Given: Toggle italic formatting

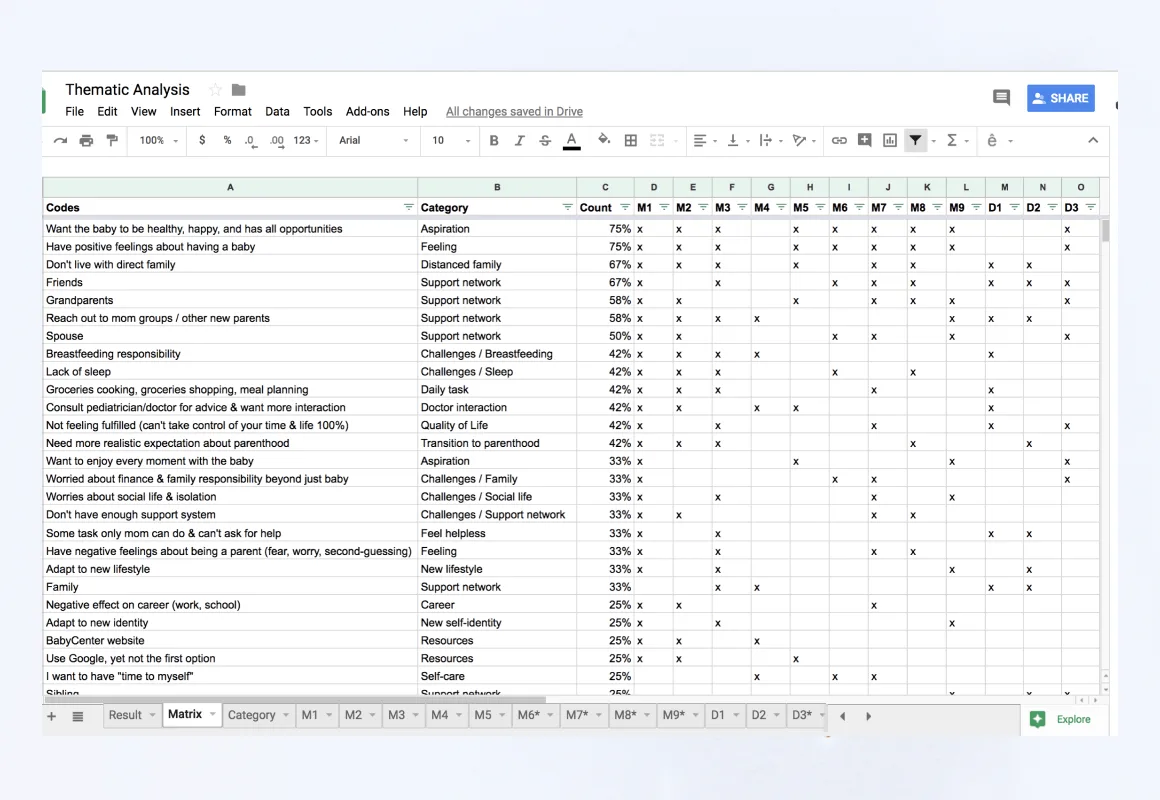Looking at the screenshot, I should (518, 140).
